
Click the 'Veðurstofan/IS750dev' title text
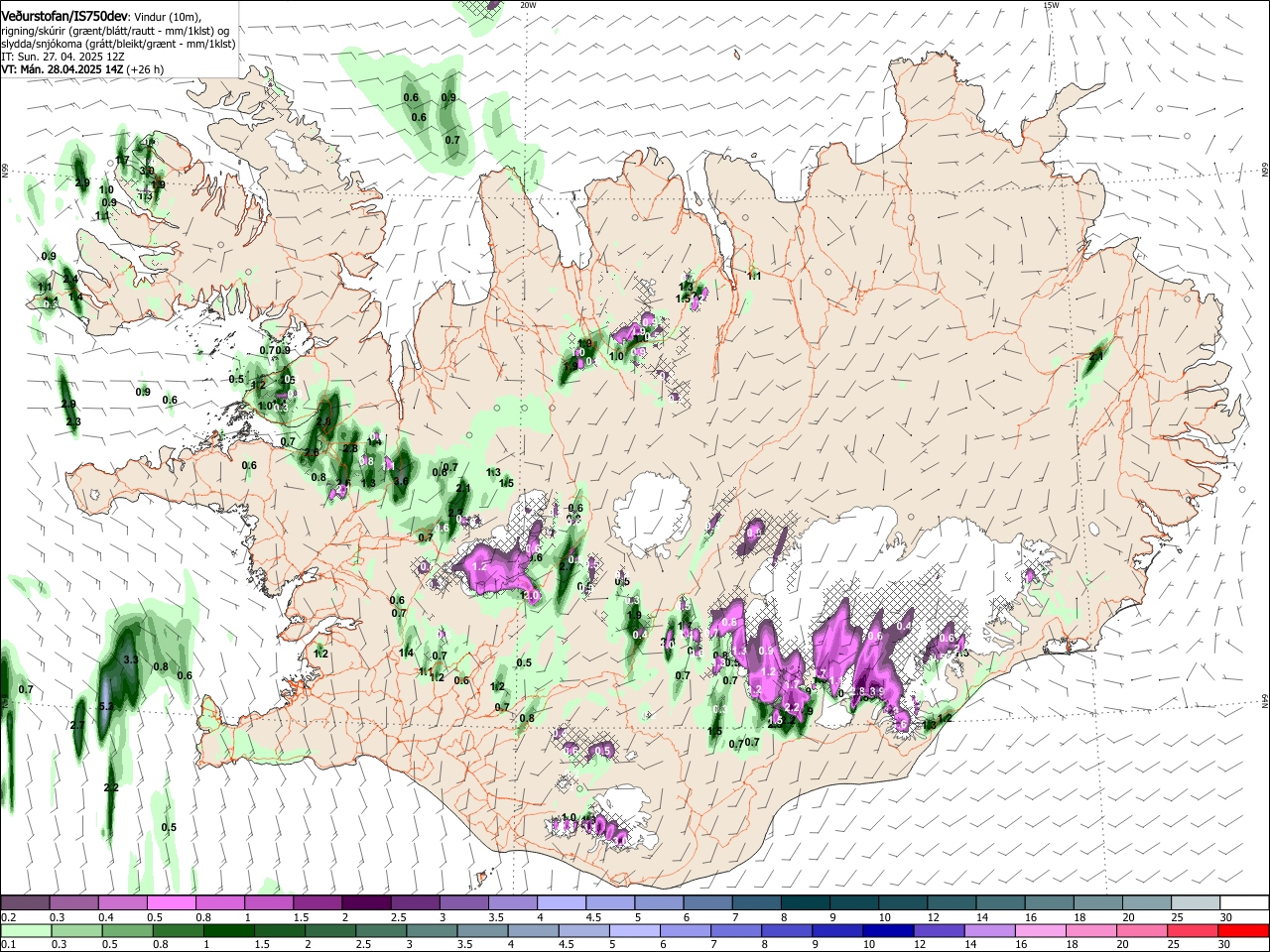click(65, 16)
